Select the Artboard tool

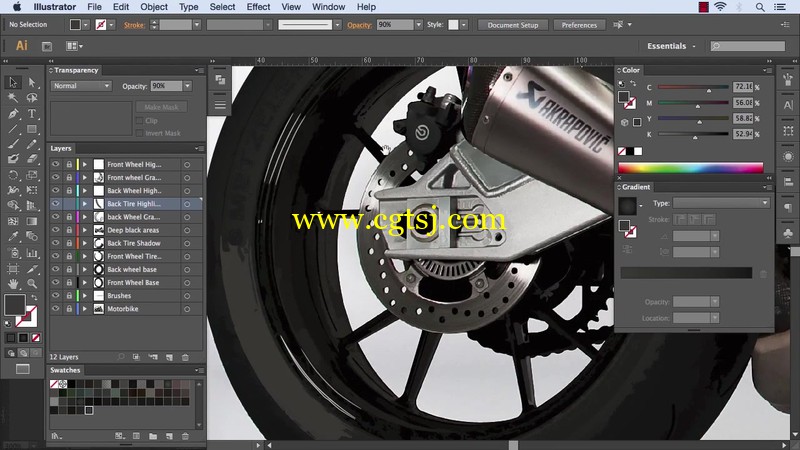click(x=13, y=268)
